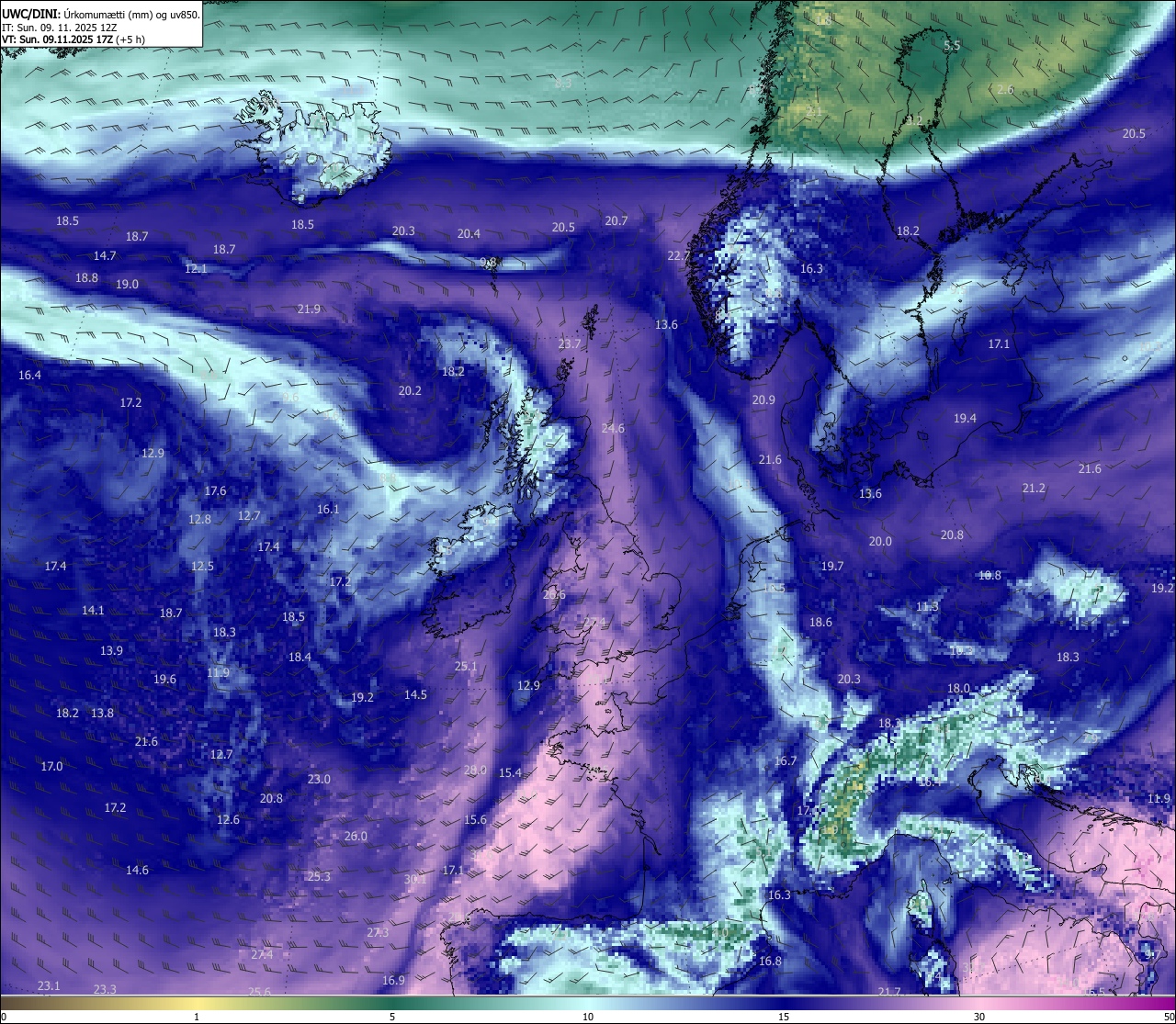The image size is (1176, 1024).
Task: Select the 28.0 value label
Action: tap(475, 770)
